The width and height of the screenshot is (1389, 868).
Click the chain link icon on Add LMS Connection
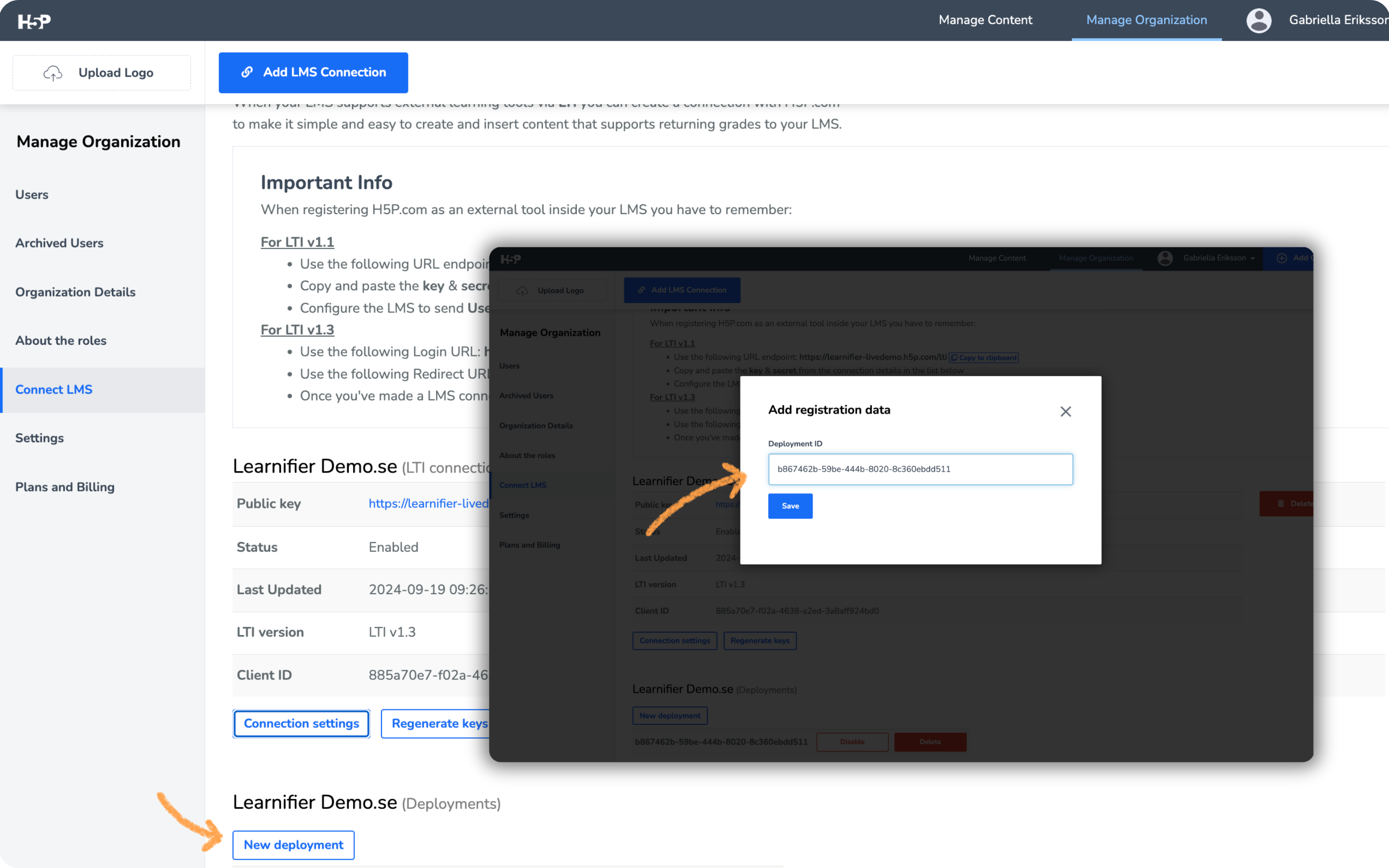coord(247,72)
